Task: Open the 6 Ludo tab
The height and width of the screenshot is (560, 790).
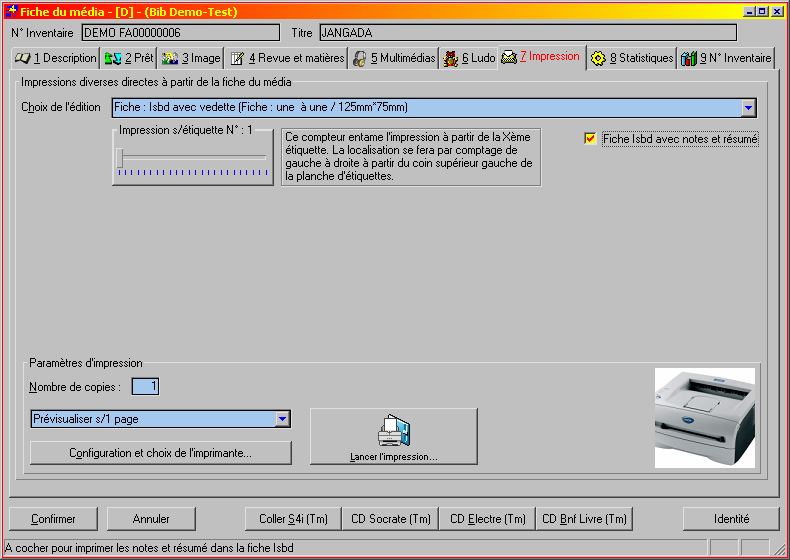Action: [x=470, y=58]
